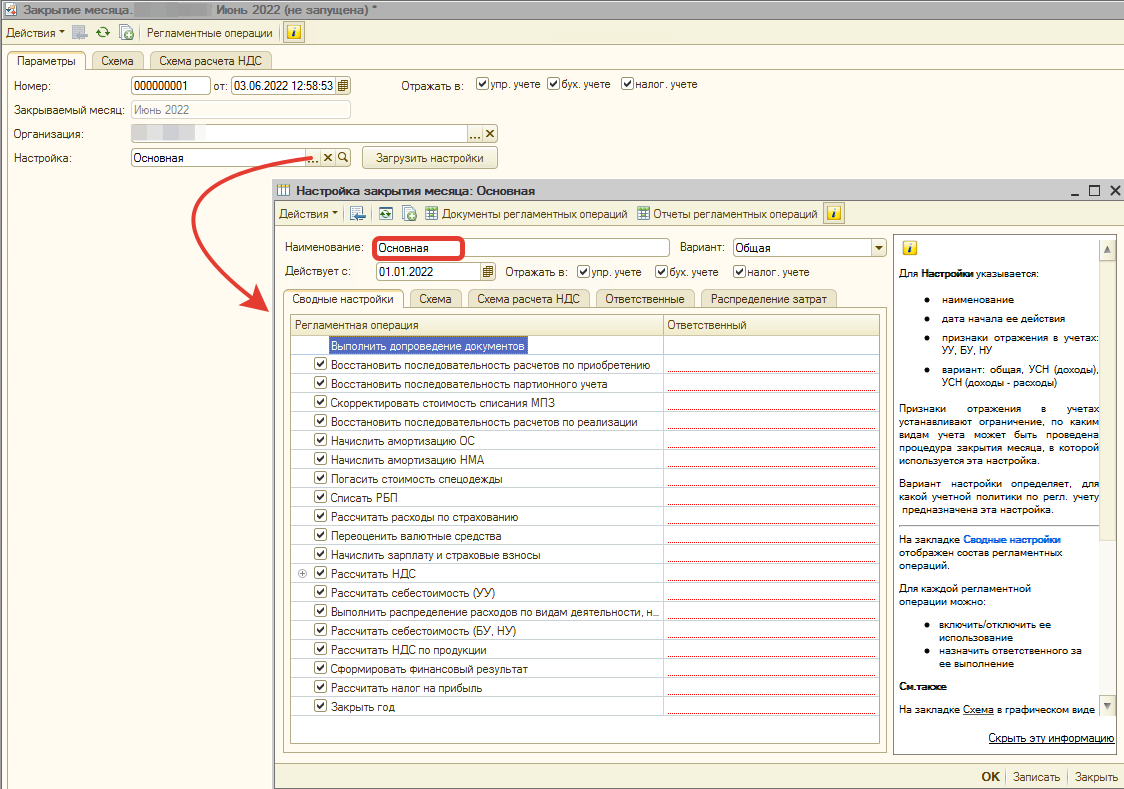Clear the Организация field with the X icon
Viewport: 1124px width, 789px height.
[490, 134]
